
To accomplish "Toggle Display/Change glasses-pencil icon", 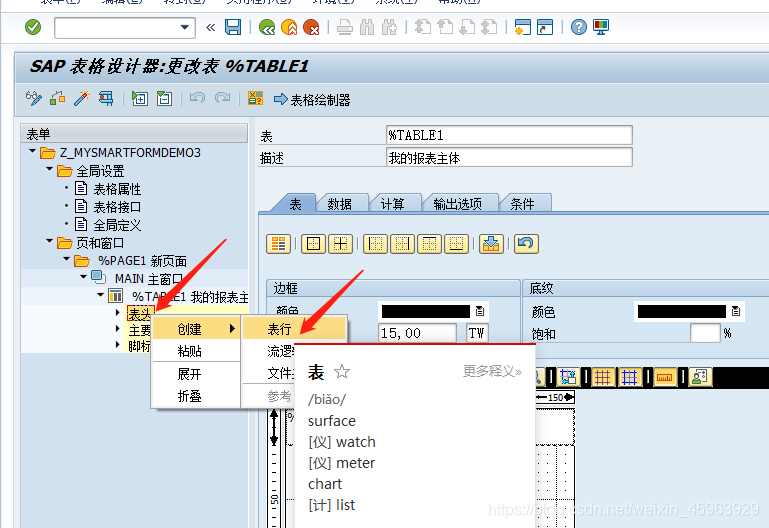I will click(x=33, y=99).
